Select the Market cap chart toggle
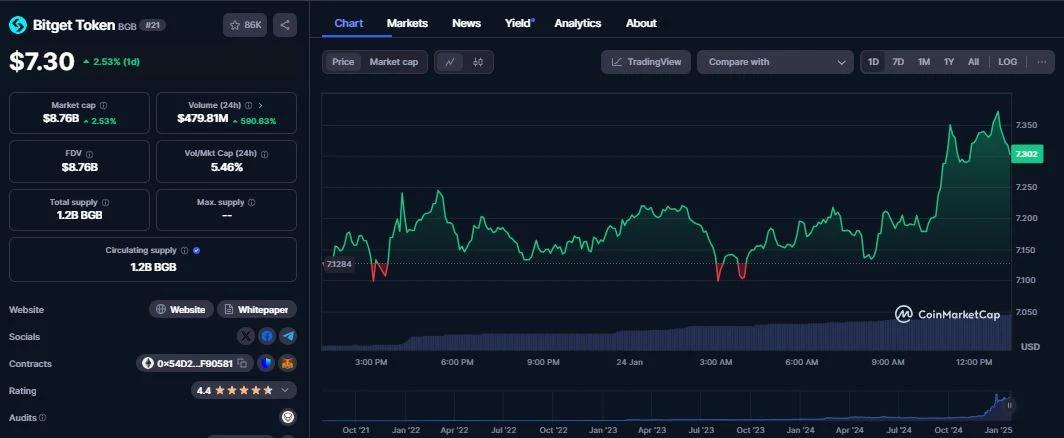Viewport: 1064px width, 438px height. tap(394, 62)
